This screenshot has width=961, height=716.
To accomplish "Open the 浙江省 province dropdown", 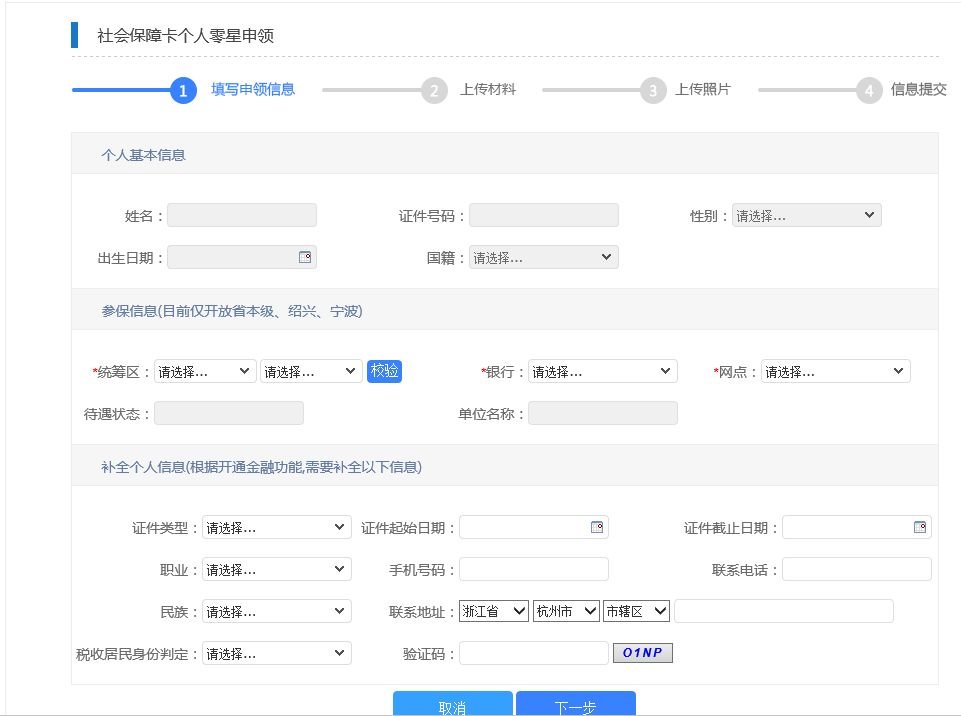I will [493, 611].
